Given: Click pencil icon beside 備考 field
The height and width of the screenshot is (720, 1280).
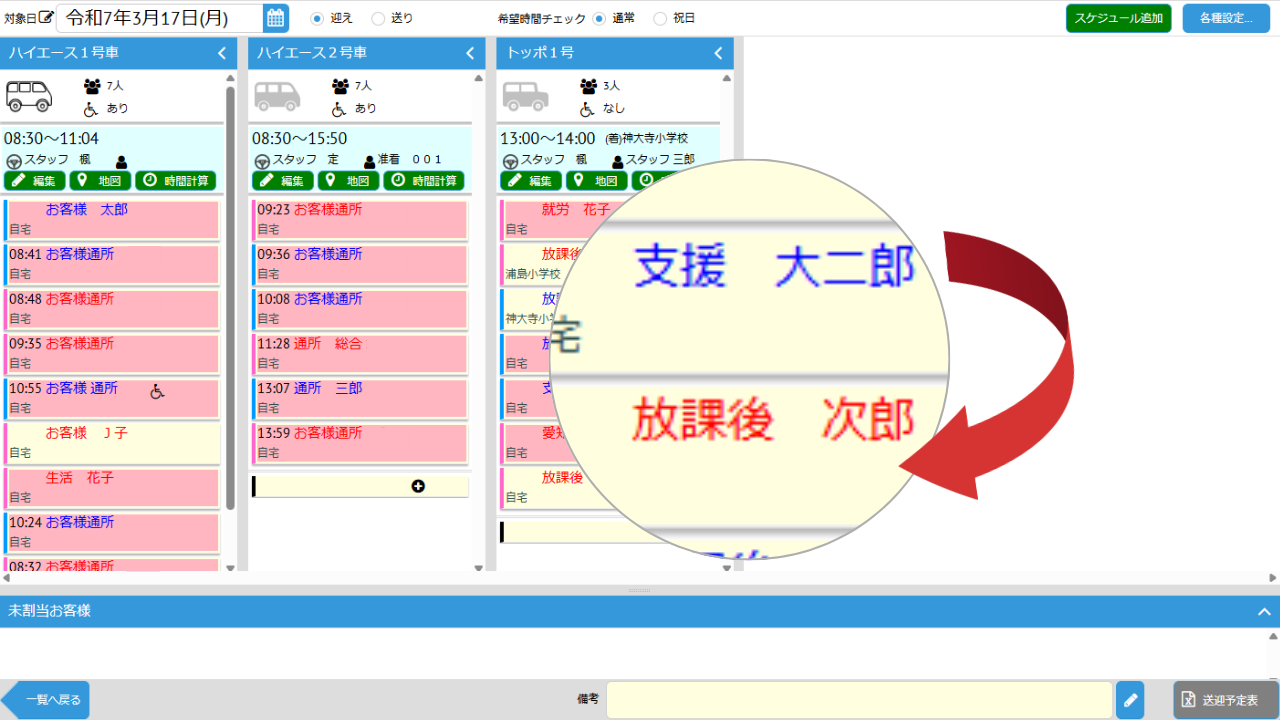Looking at the screenshot, I should (1130, 700).
